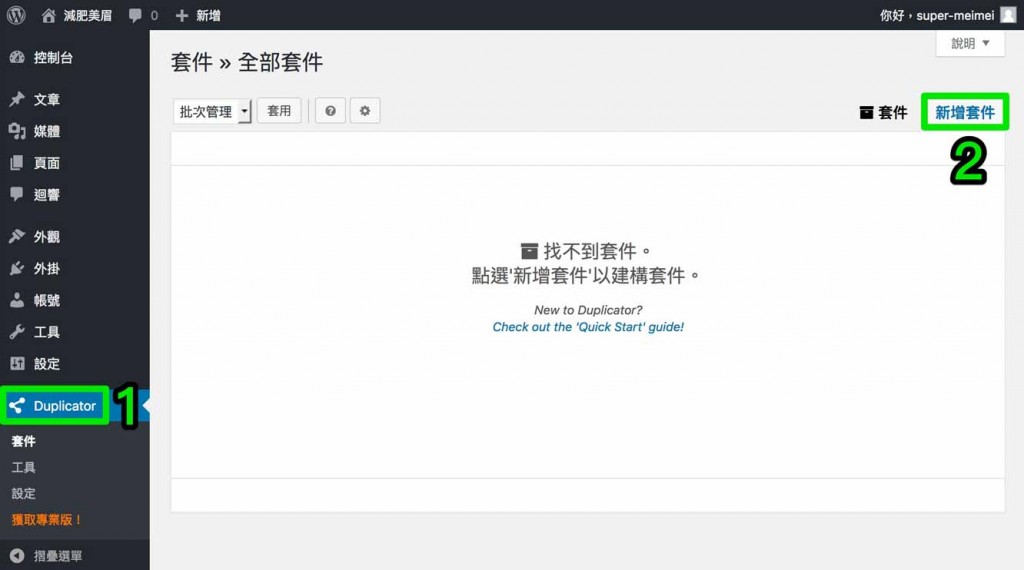
Task: Click the 外掛 plug icon
Action: click(x=17, y=268)
